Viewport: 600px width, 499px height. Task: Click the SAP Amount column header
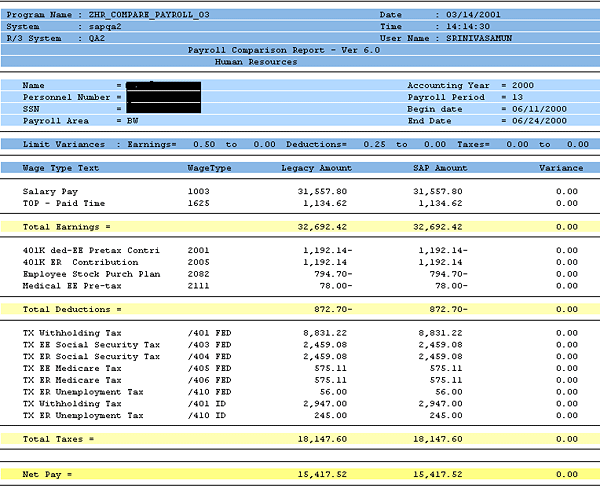pyautogui.click(x=440, y=168)
